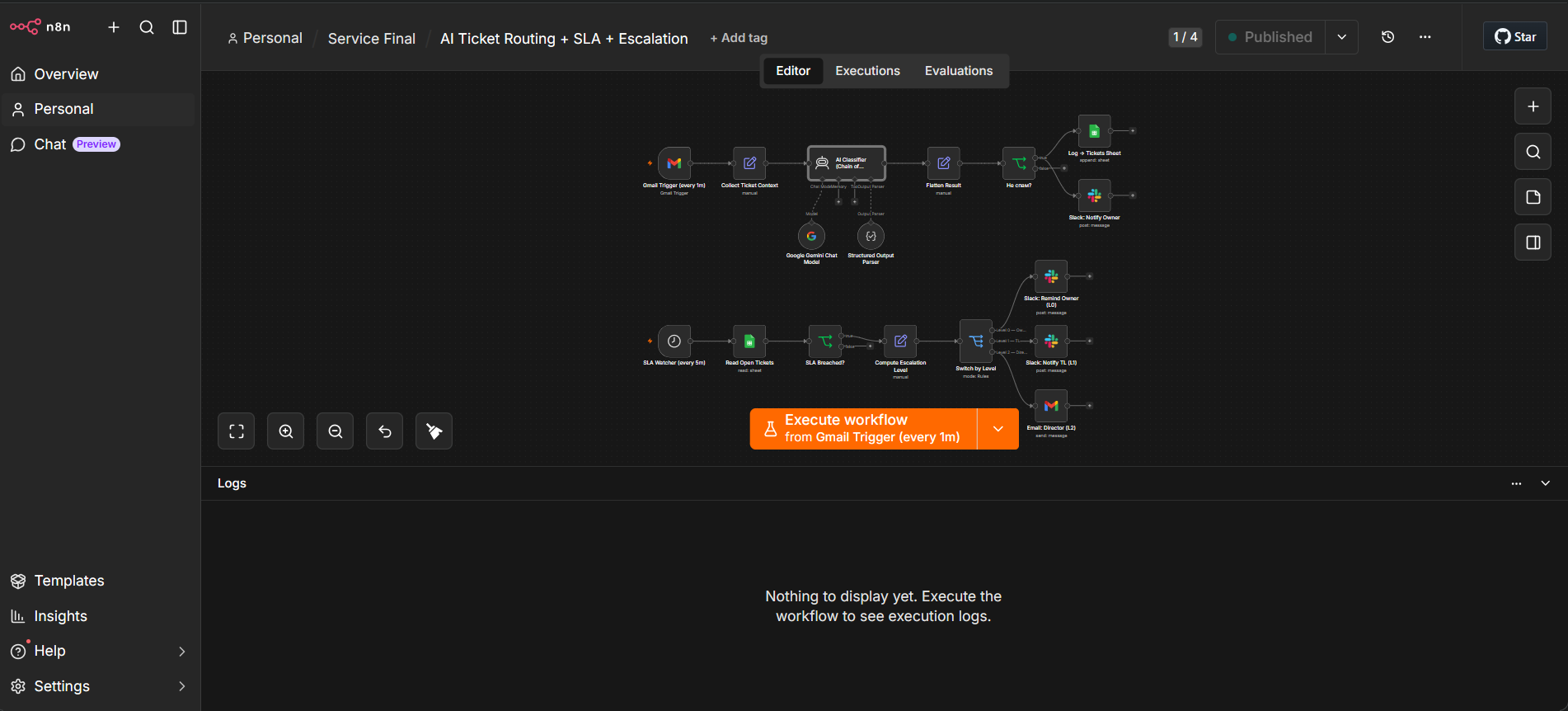Open the Published dropdown arrow
Image resolution: width=1568 pixels, height=711 pixels.
pyautogui.click(x=1341, y=37)
